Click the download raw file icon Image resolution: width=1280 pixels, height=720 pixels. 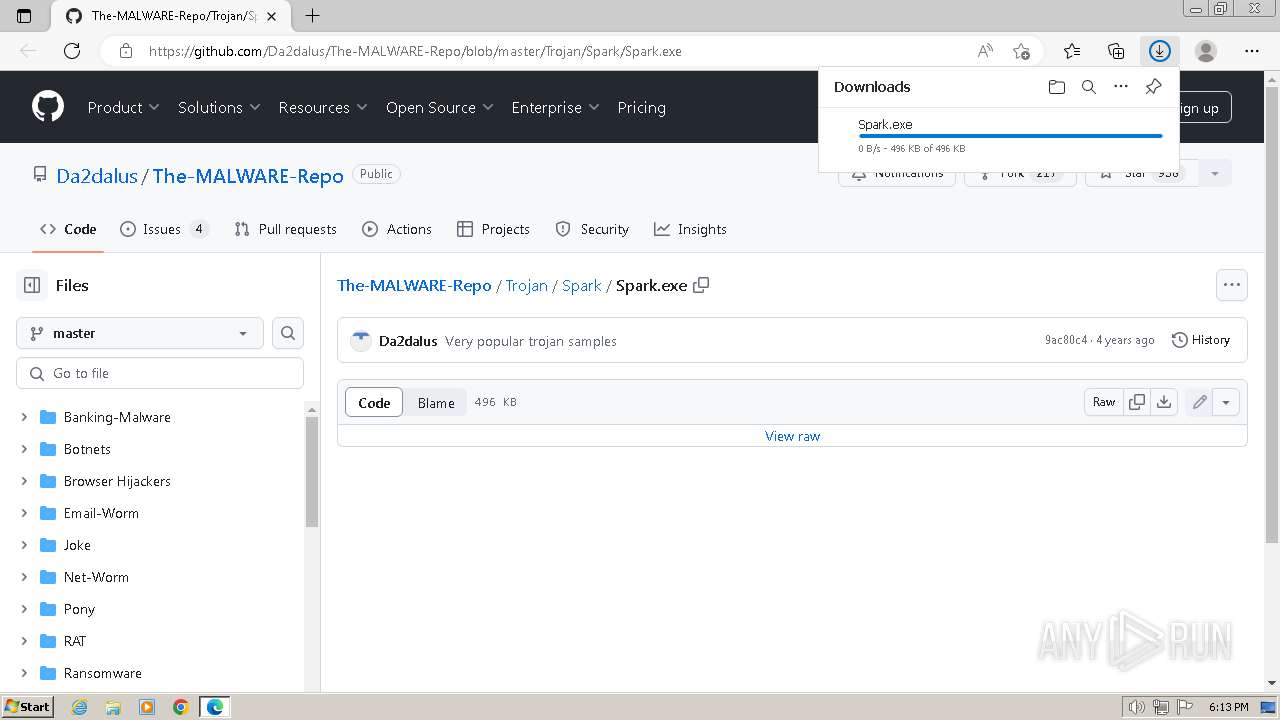click(1164, 402)
